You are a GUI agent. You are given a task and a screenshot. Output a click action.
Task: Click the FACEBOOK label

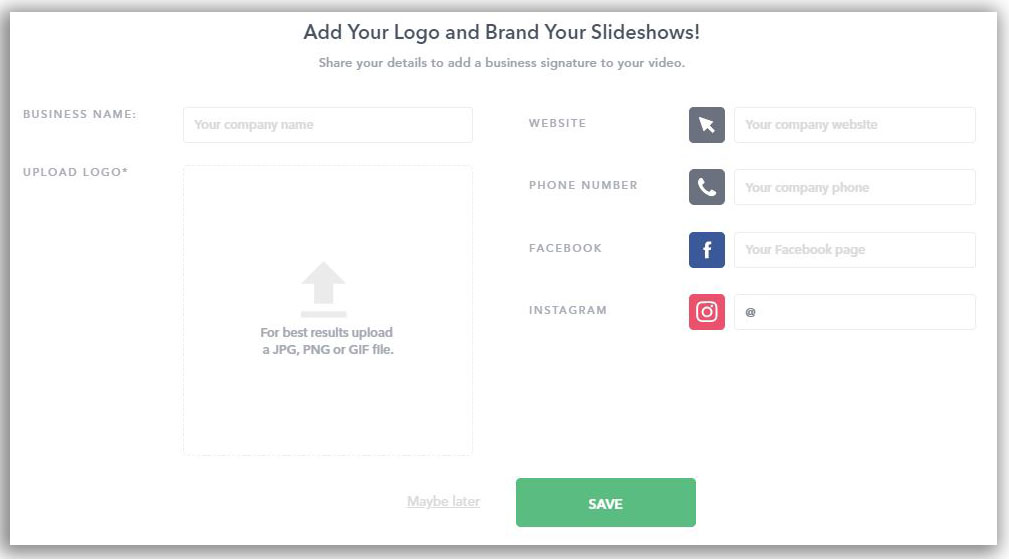(565, 248)
